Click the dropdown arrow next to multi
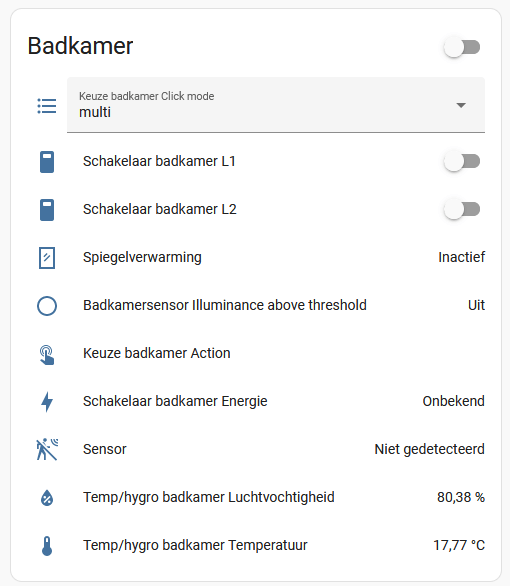Image resolution: width=510 pixels, height=586 pixels. point(461,105)
